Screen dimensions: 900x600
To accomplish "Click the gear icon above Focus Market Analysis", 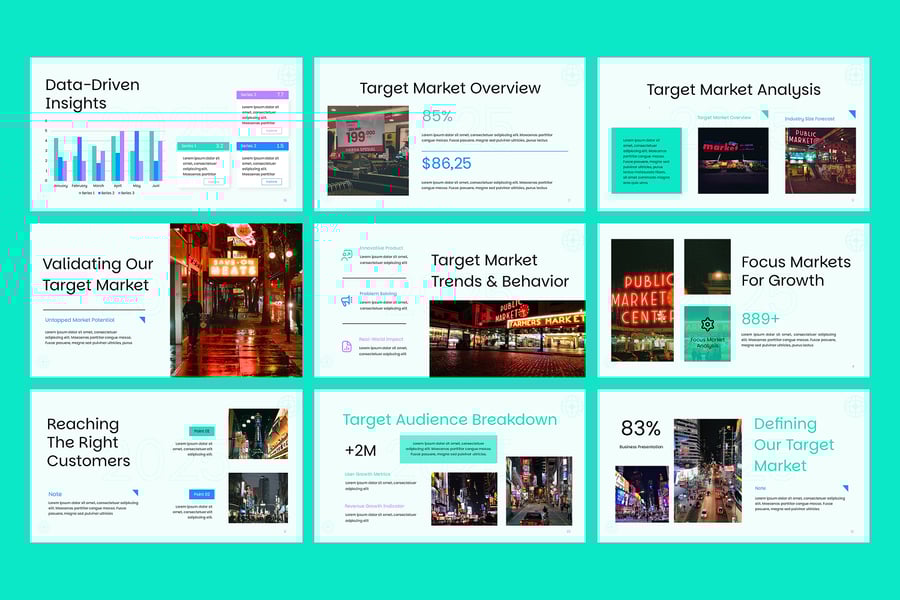I will (707, 324).
